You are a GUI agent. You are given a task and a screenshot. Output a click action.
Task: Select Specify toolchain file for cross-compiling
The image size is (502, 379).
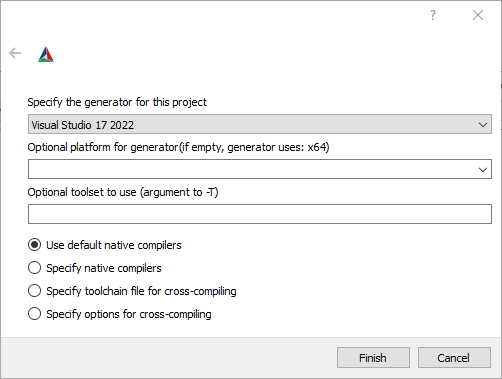[132, 291]
